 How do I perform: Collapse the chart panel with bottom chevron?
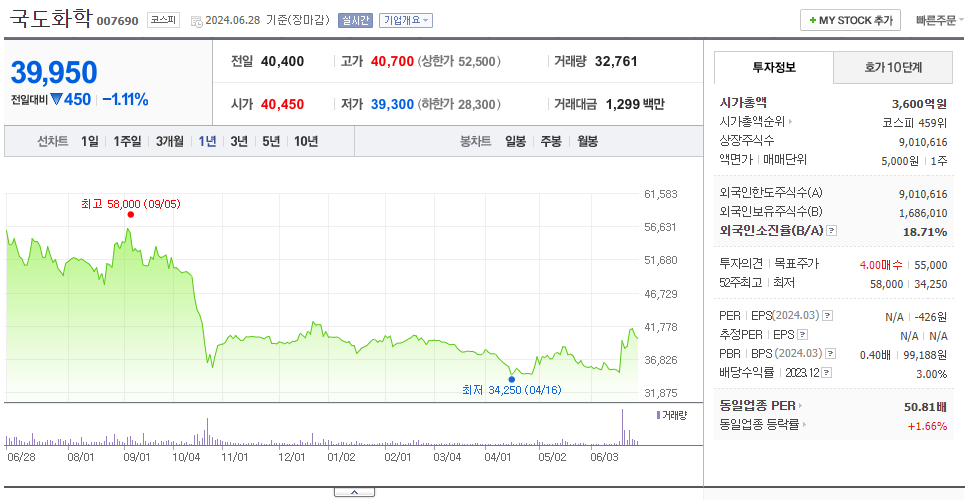tap(354, 492)
